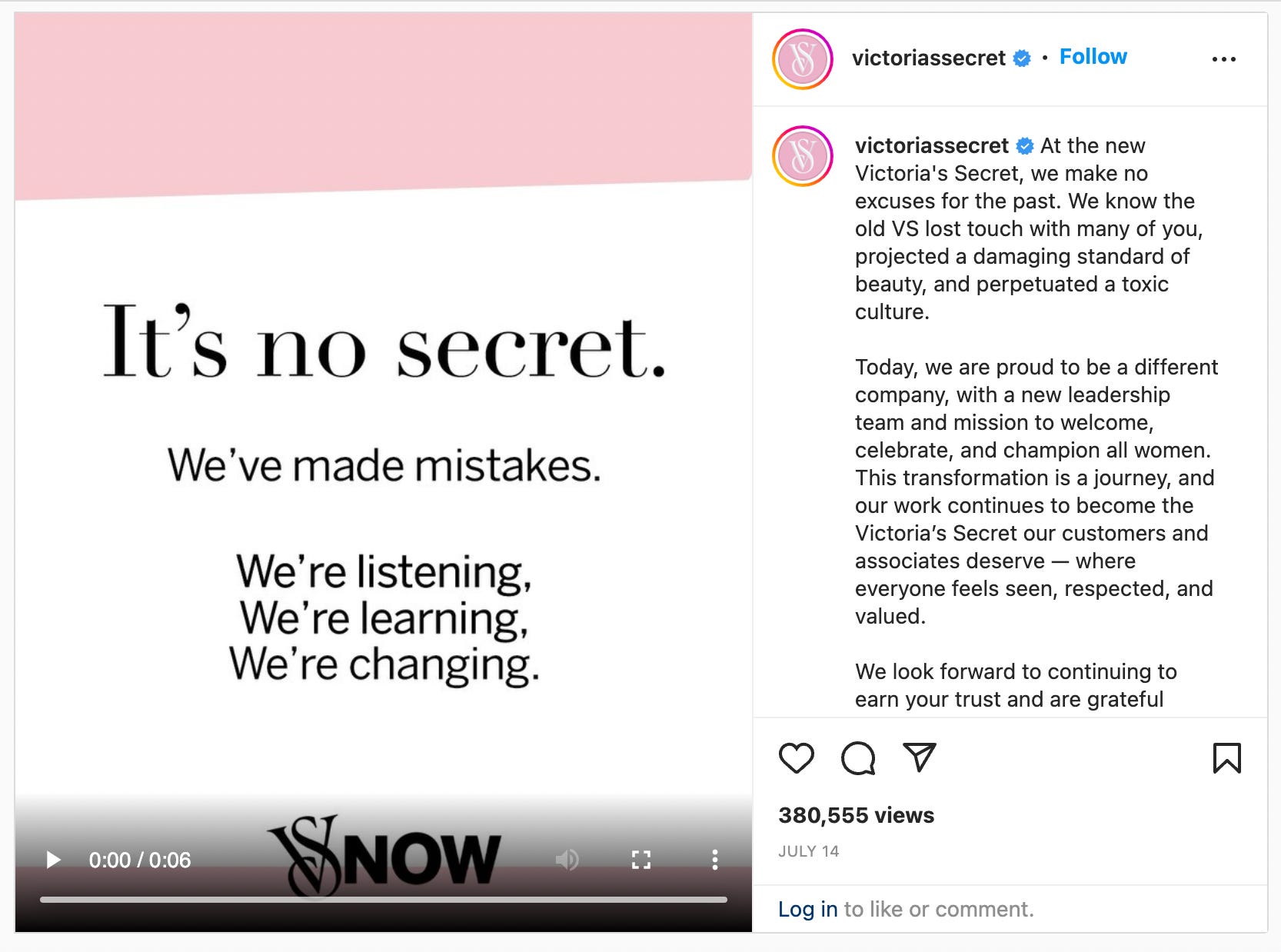Viewport: 1281px width, 952px height.
Task: Click victoriassecret username in the caption
Action: (931, 145)
